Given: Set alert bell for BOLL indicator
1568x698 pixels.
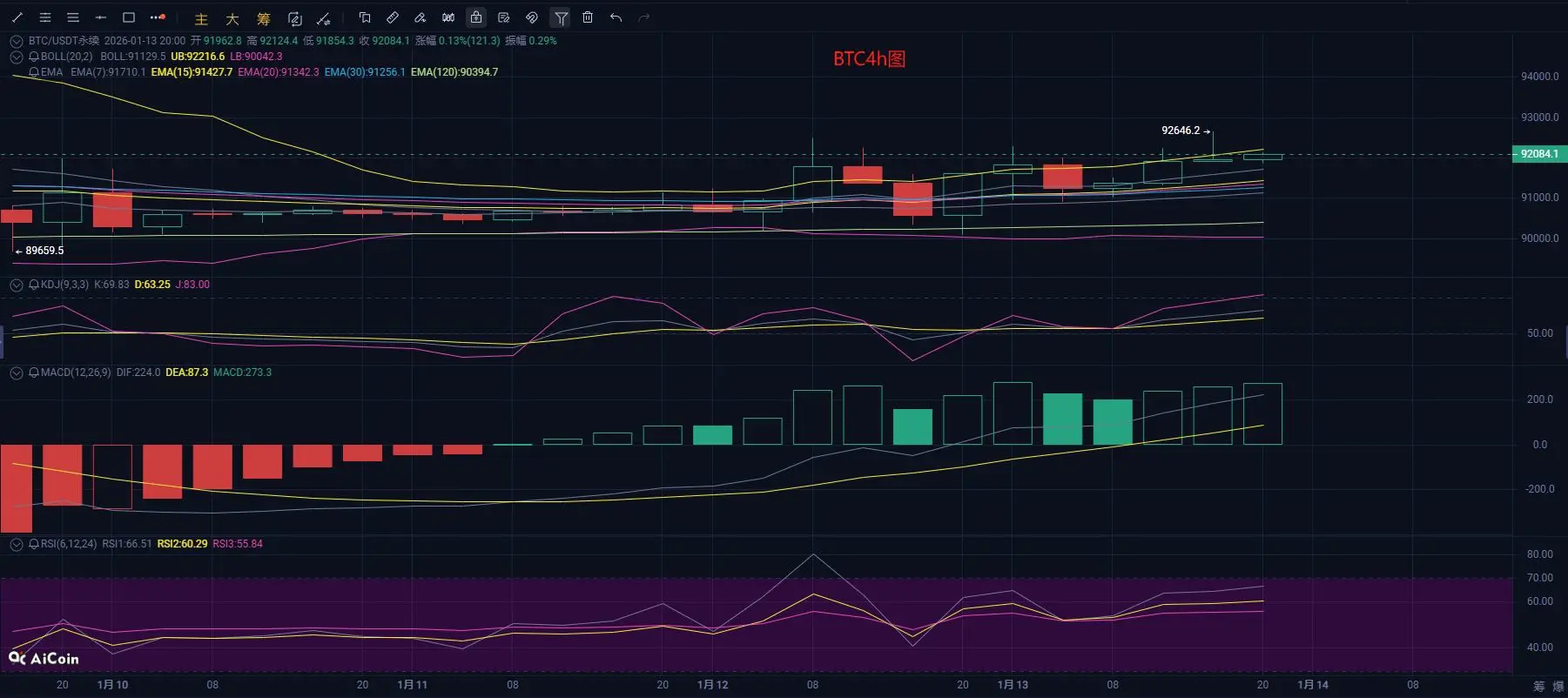Looking at the screenshot, I should pyautogui.click(x=34, y=57).
